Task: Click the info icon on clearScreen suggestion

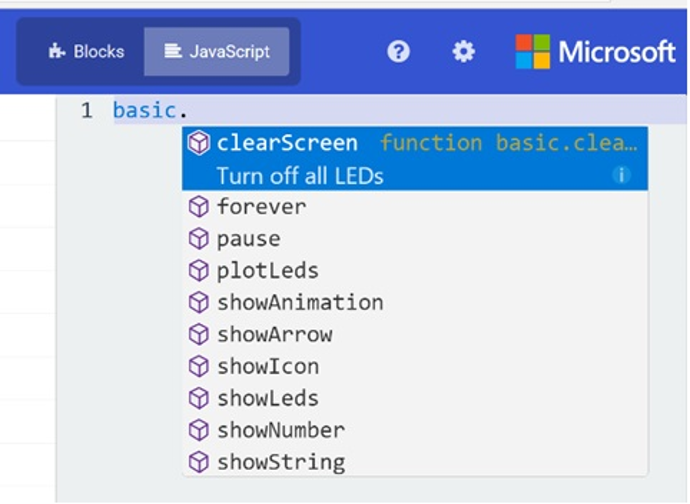Action: pos(621,175)
